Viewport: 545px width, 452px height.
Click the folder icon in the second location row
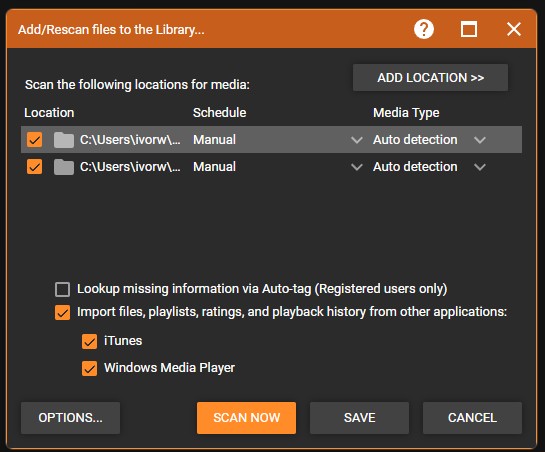[x=64, y=167]
